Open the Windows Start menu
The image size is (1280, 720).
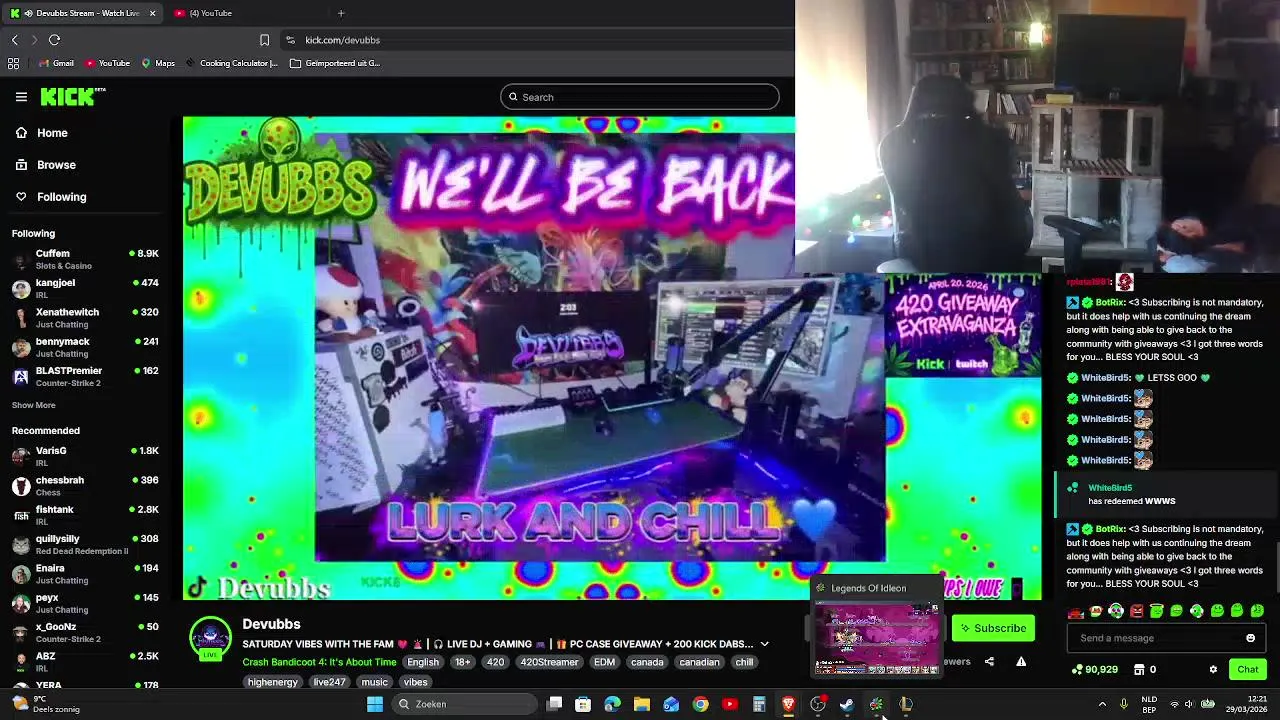click(x=375, y=704)
